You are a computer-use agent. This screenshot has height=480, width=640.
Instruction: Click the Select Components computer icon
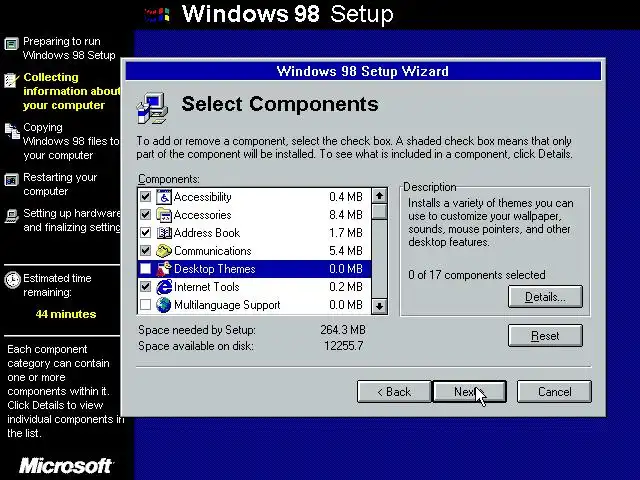pyautogui.click(x=152, y=108)
